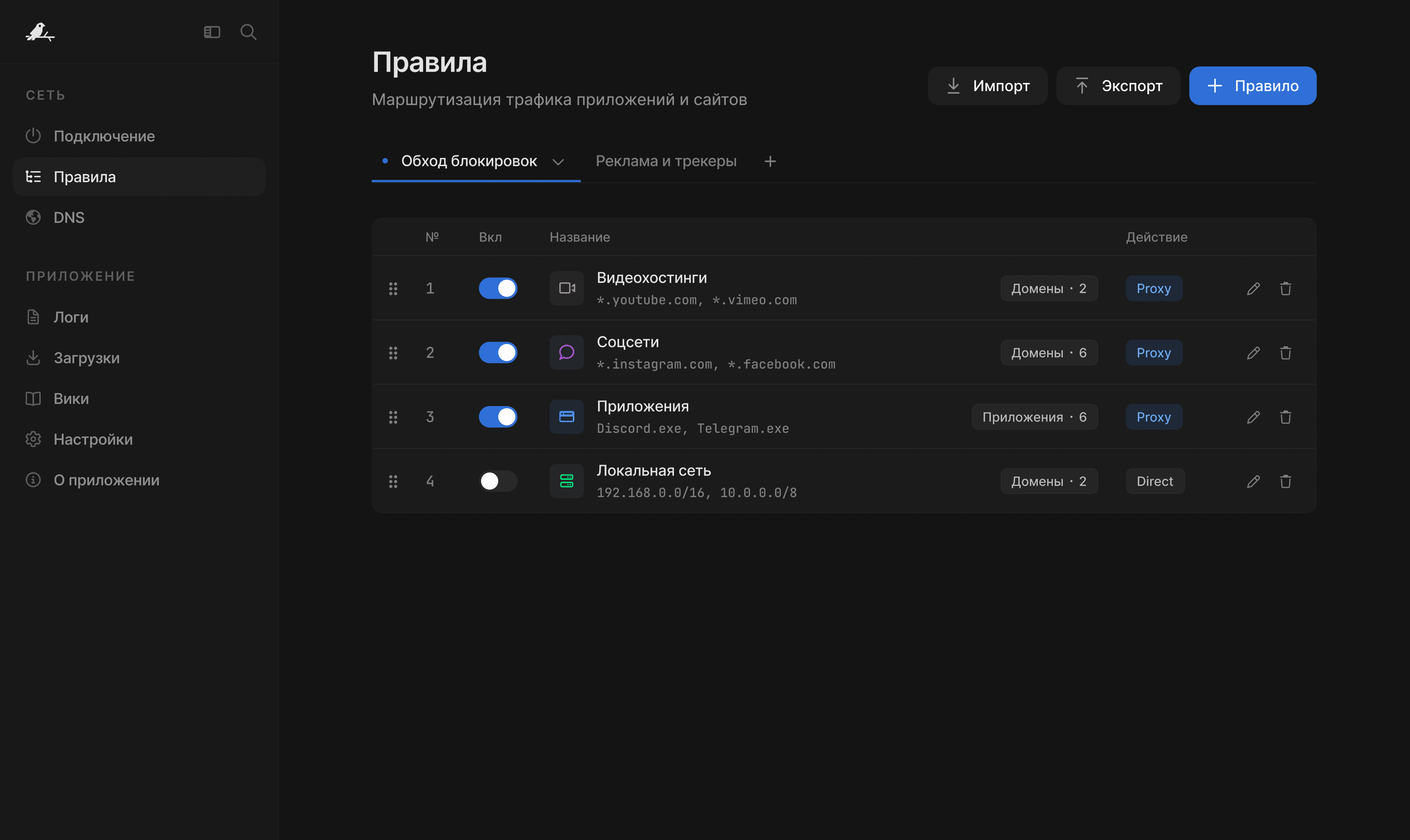Click the Название column header
The width and height of the screenshot is (1410, 840).
pos(580,237)
